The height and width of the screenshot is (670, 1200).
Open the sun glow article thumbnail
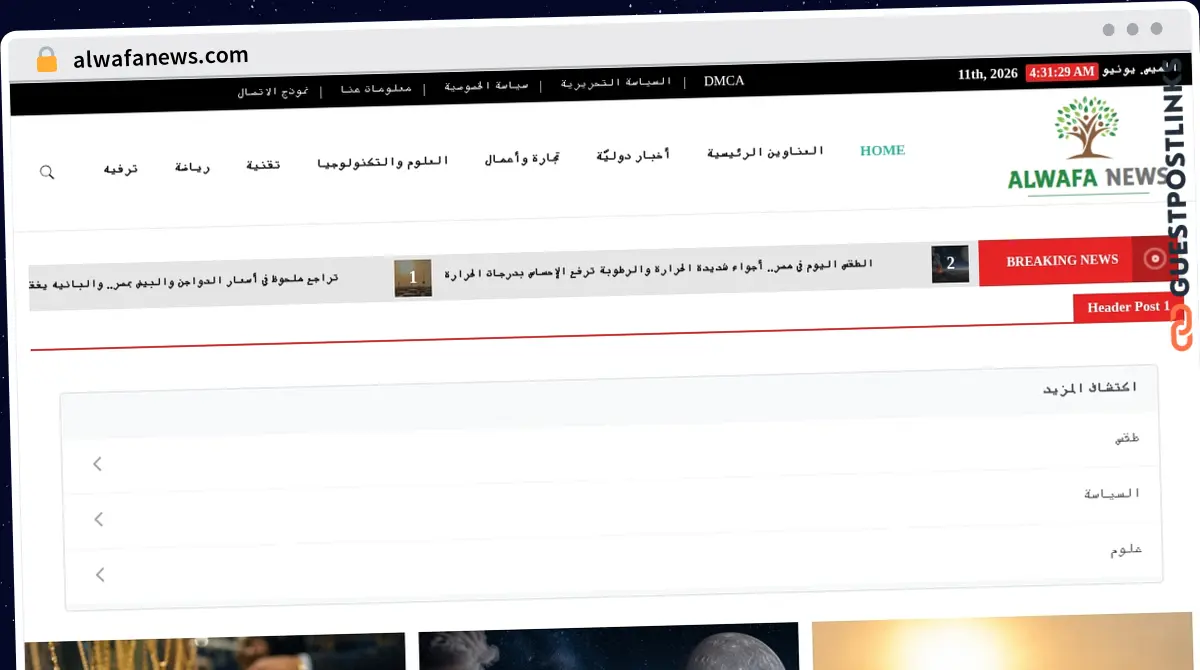[1002, 642]
